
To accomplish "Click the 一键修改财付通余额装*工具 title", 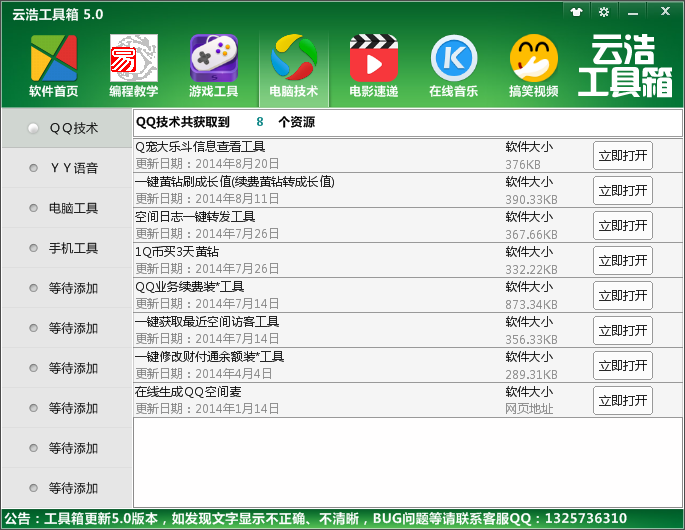I will (x=210, y=357).
